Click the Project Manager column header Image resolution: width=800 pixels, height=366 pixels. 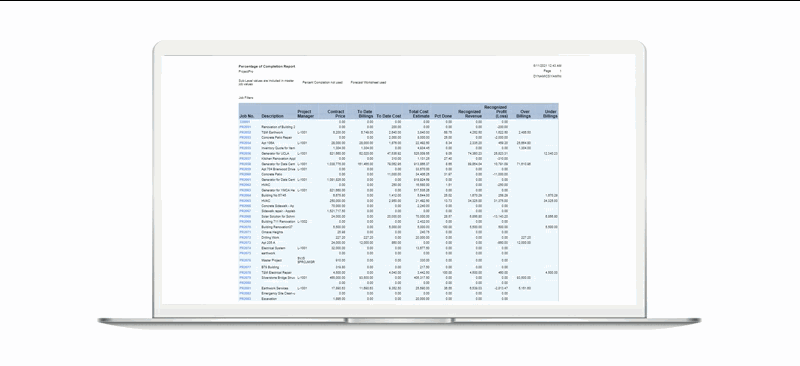tap(305, 113)
